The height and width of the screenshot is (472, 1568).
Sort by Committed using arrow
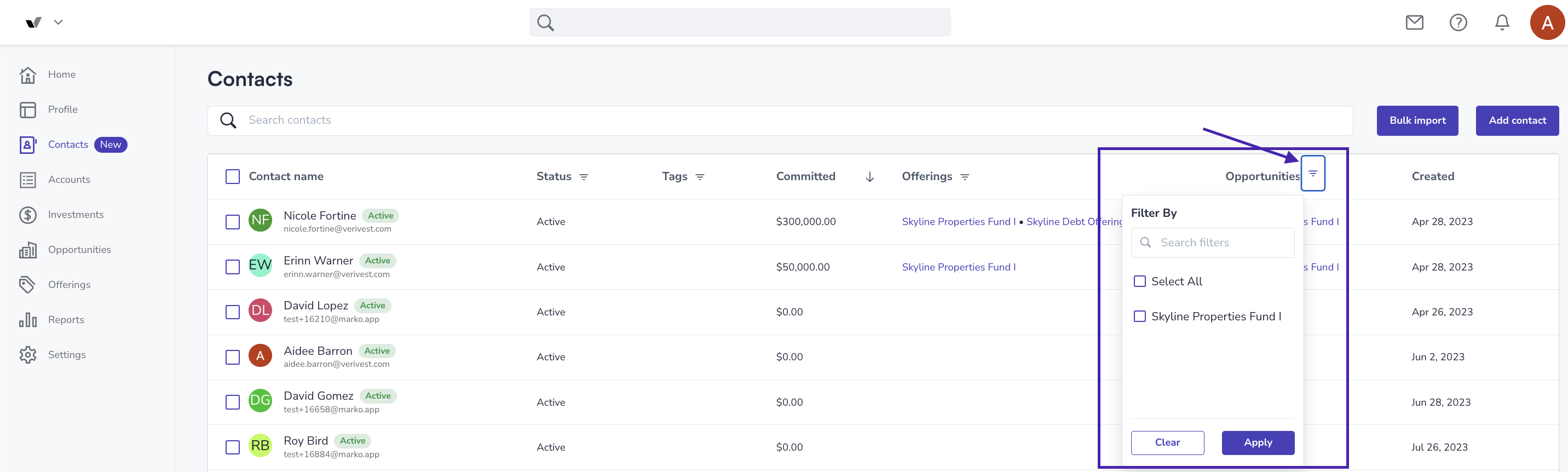pyautogui.click(x=870, y=177)
